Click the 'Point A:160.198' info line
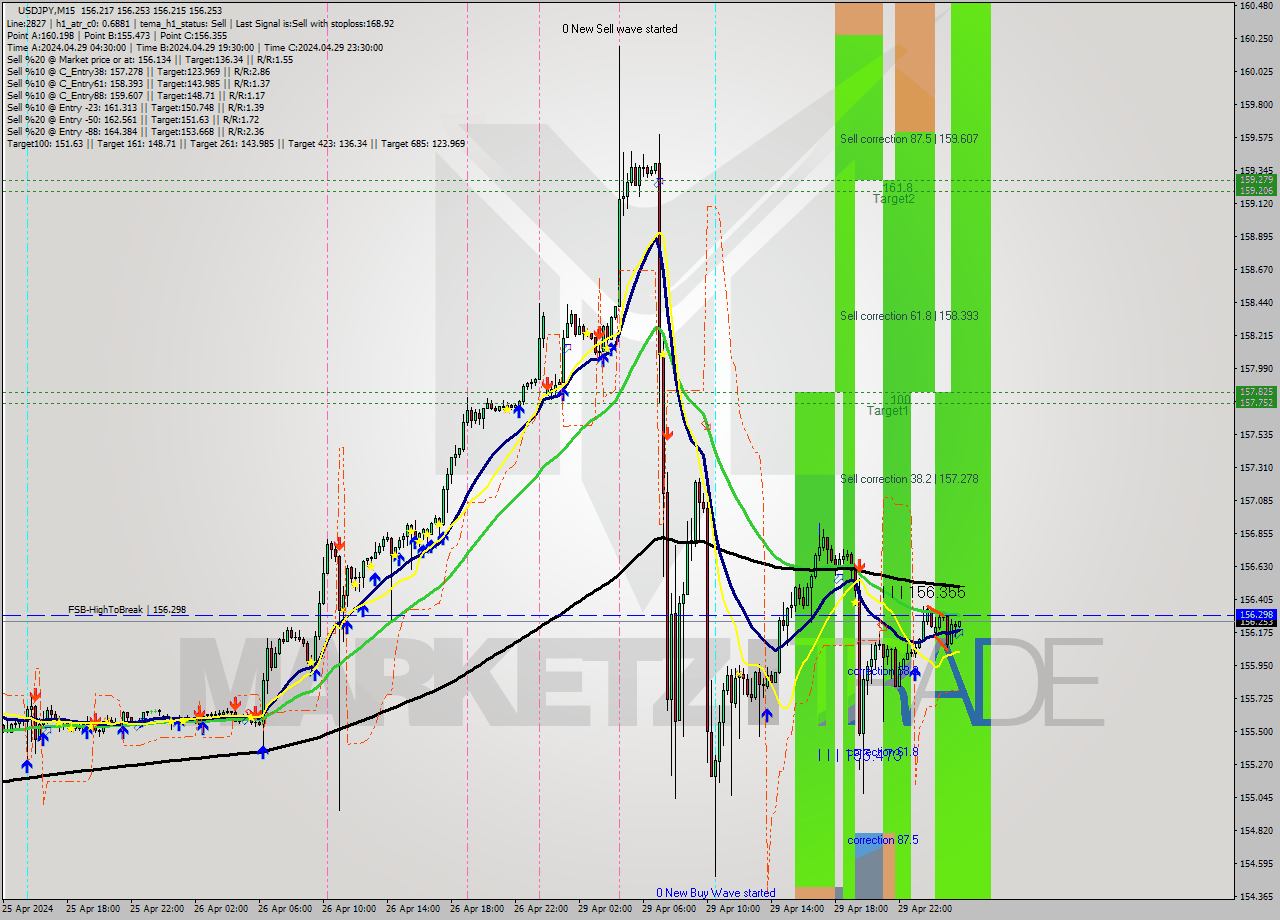Screen dimensions: 1280x920 click(117, 35)
